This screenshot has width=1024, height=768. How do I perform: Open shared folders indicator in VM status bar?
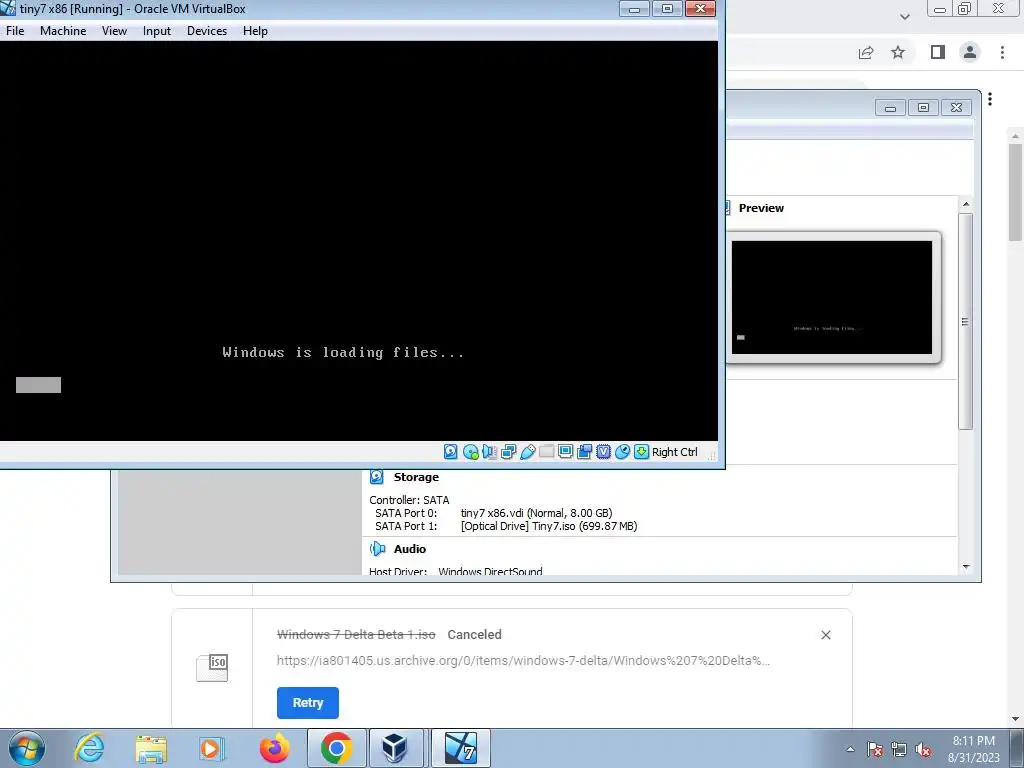(x=547, y=451)
